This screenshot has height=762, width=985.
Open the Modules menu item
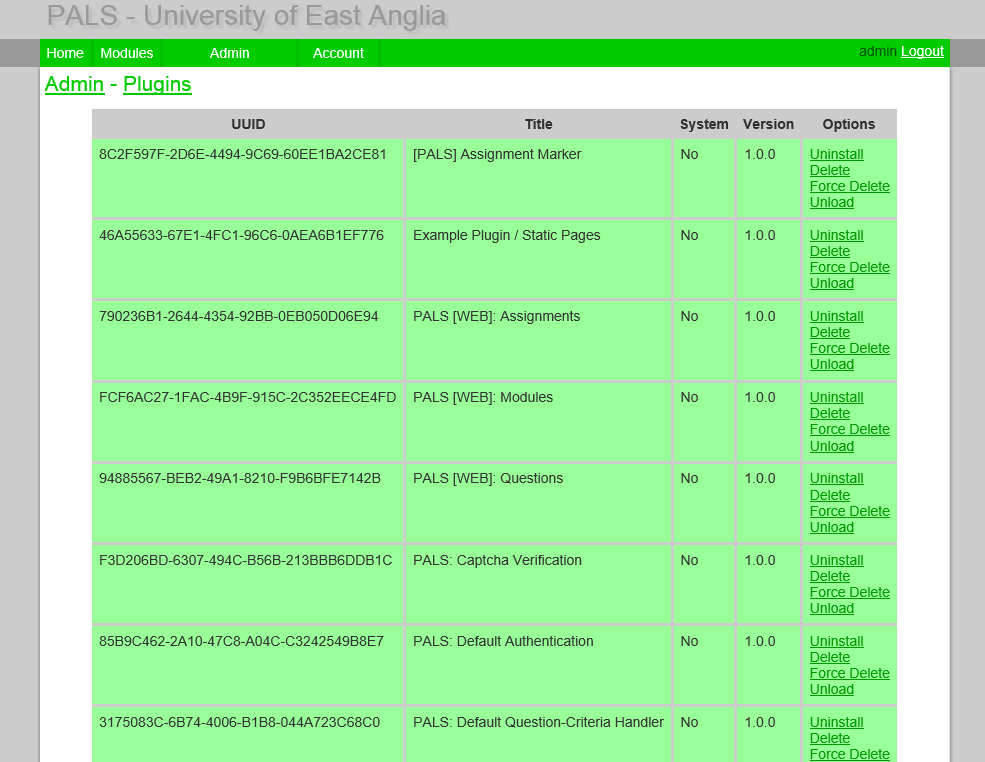click(x=127, y=53)
